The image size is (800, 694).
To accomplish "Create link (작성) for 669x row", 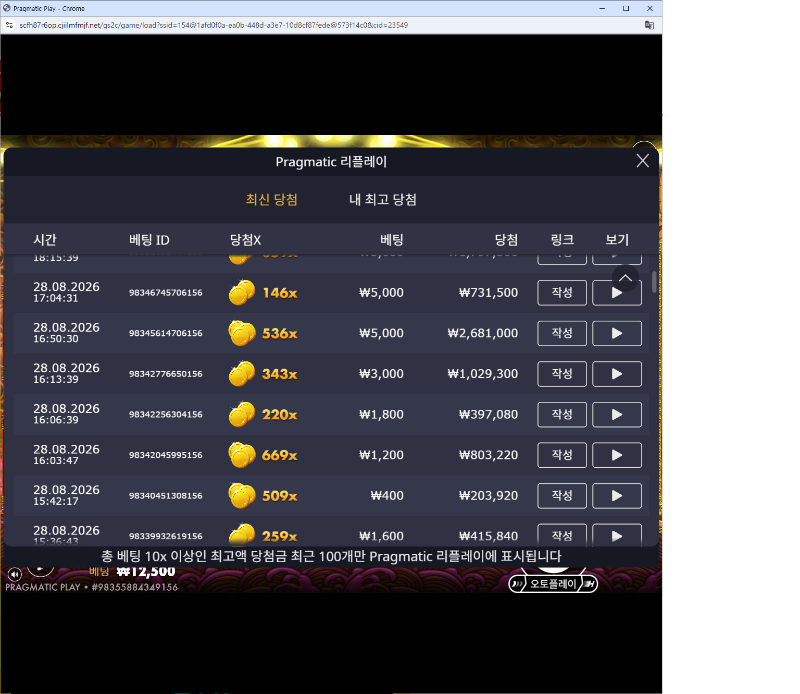I will [562, 455].
